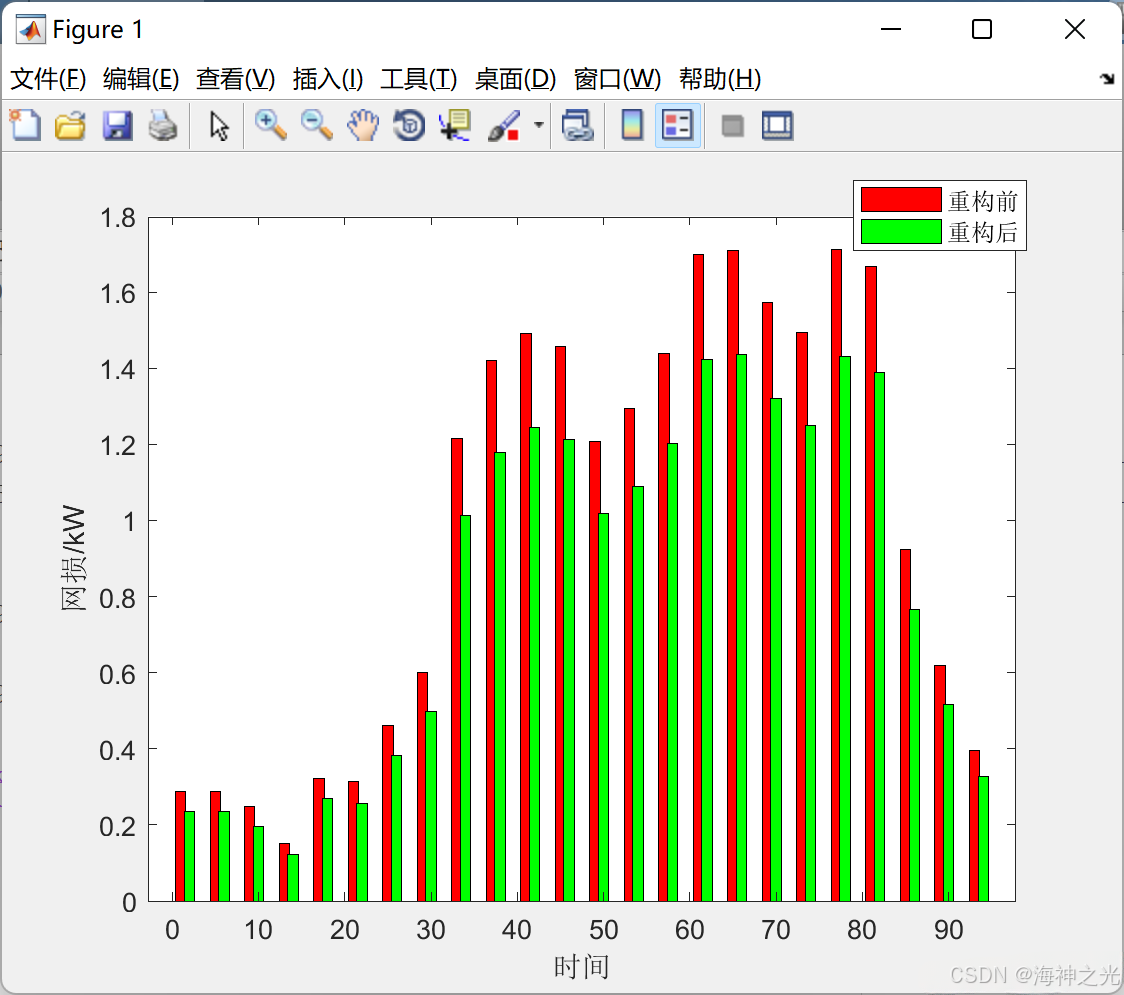
Task: Minimize the Figure 1 window
Action: point(890,29)
